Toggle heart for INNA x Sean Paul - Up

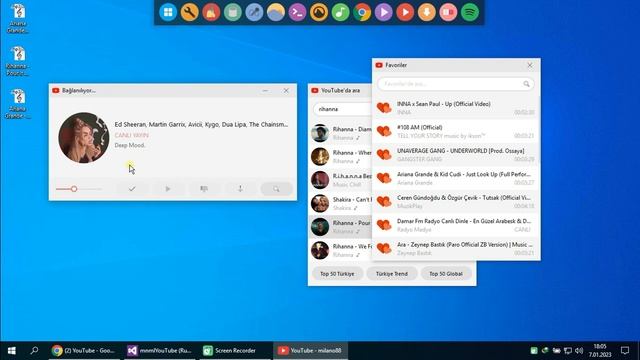pyautogui.click(x=384, y=108)
